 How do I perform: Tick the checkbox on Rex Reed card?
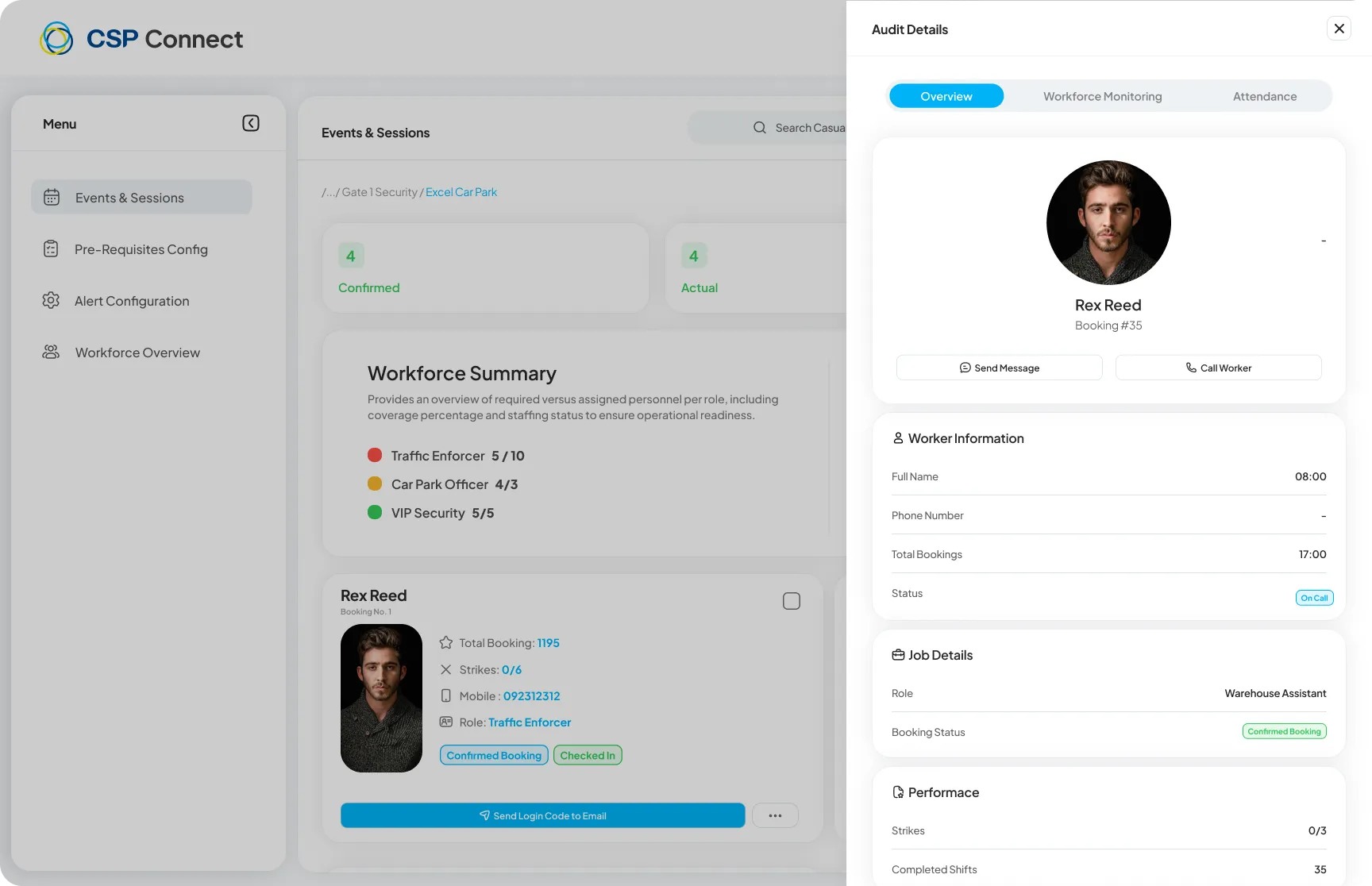pos(792,601)
